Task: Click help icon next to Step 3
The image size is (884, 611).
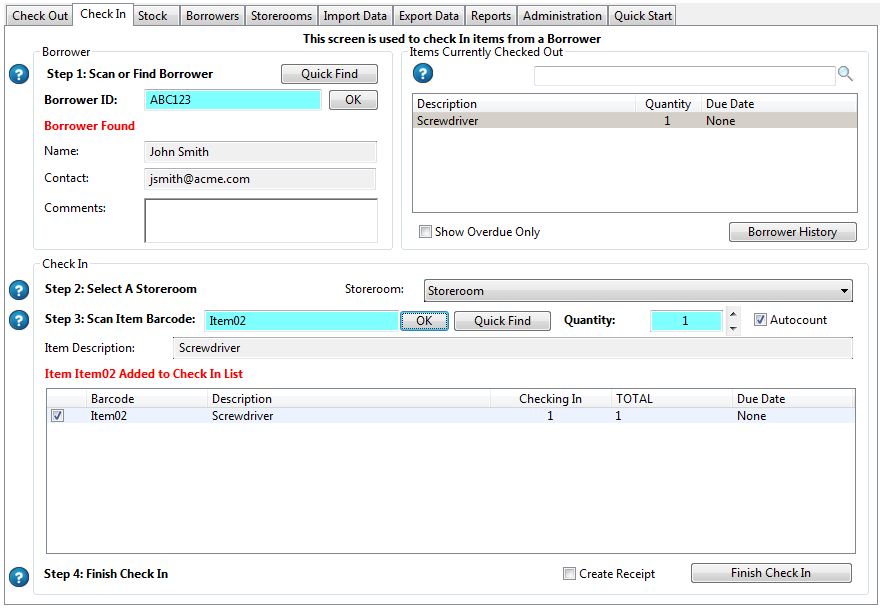Action: click(18, 320)
